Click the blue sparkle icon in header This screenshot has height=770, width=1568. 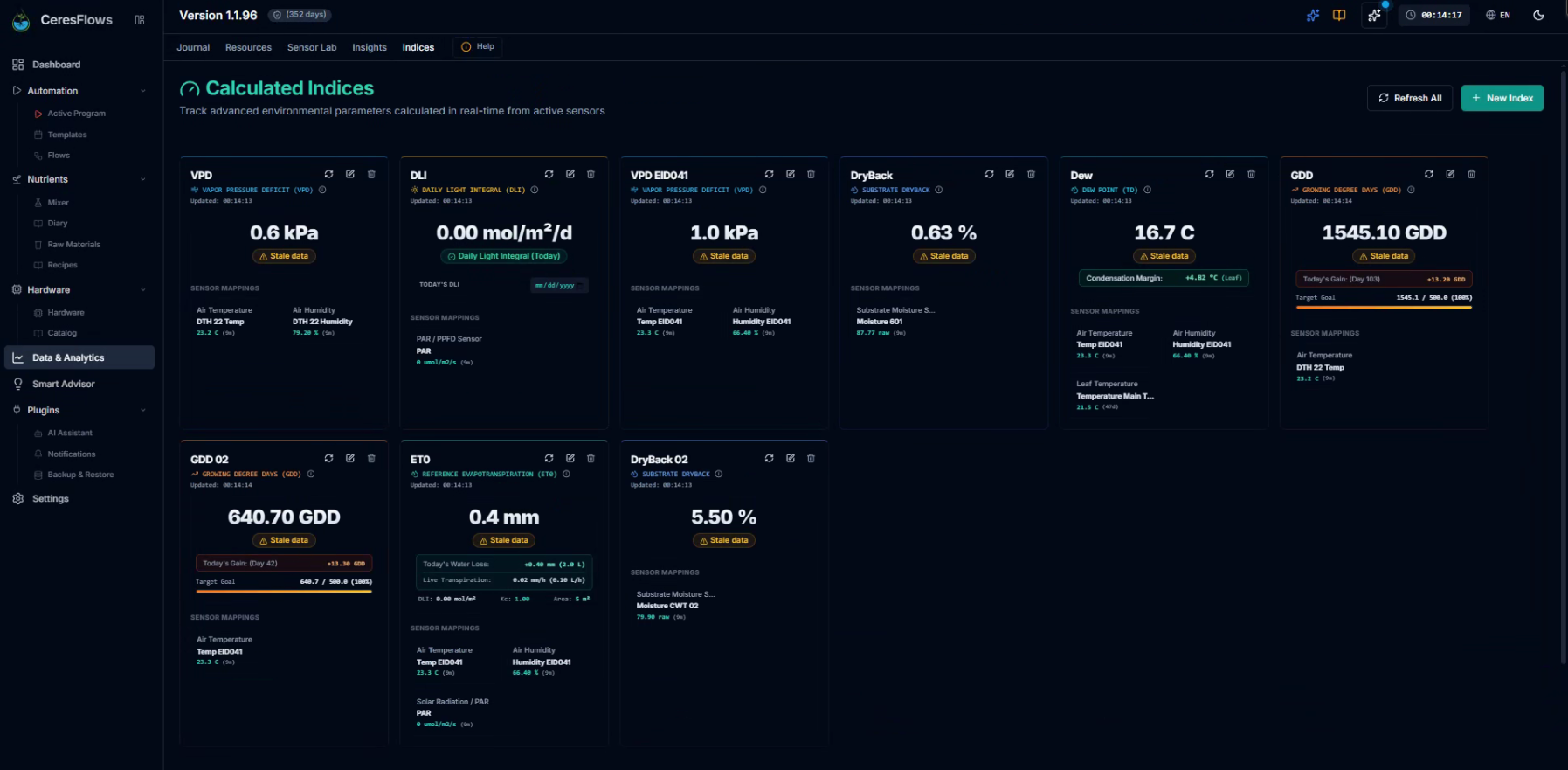pos(1312,15)
